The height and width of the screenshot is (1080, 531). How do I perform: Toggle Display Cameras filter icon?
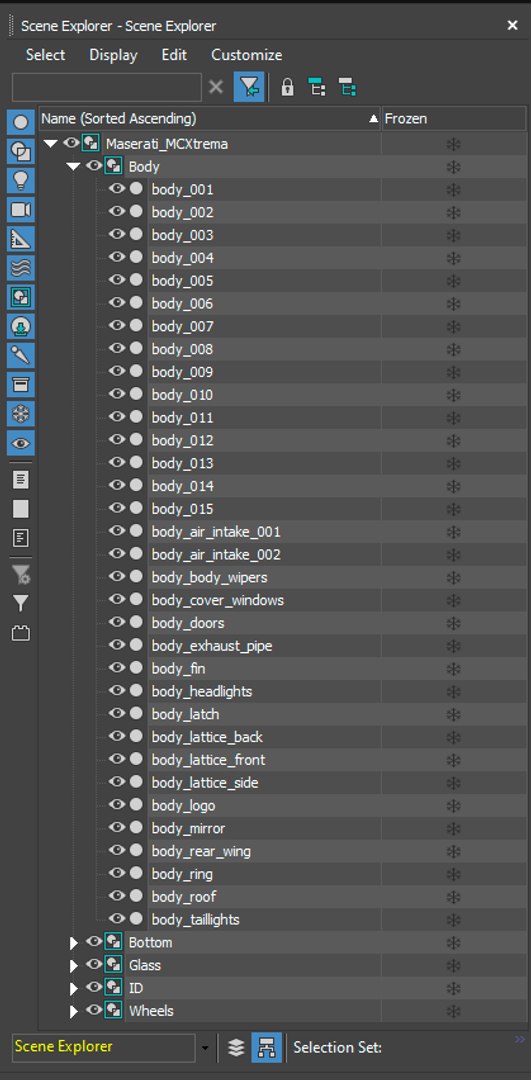(21, 209)
